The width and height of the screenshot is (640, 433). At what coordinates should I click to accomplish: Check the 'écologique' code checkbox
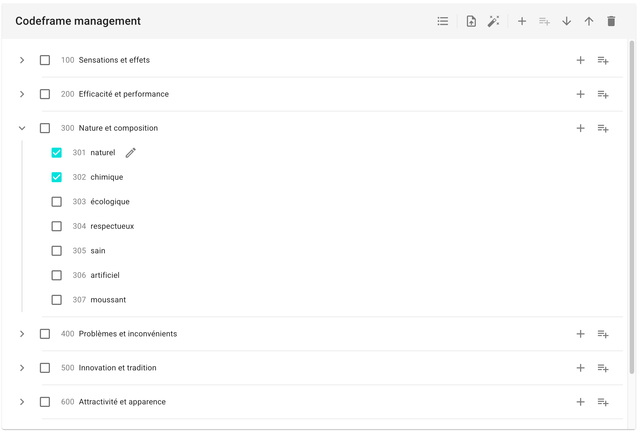pyautogui.click(x=57, y=202)
